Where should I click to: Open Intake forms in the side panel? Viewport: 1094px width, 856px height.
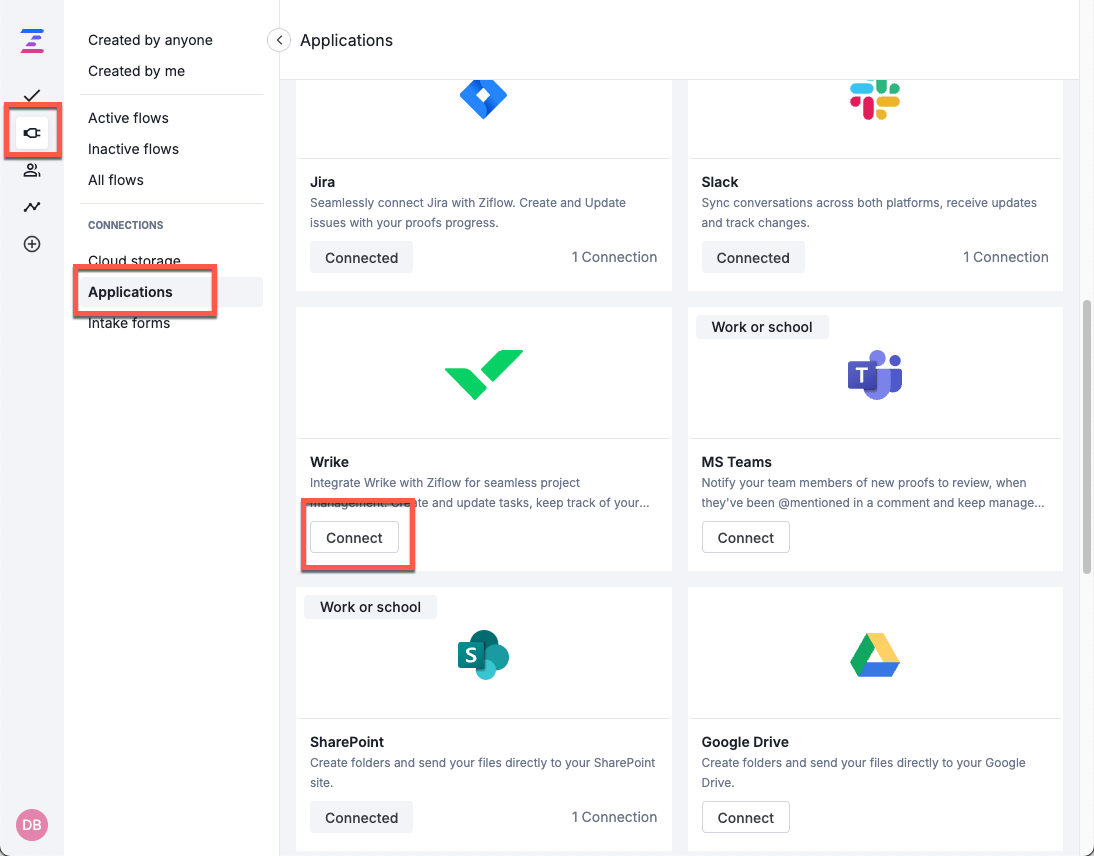coord(129,323)
